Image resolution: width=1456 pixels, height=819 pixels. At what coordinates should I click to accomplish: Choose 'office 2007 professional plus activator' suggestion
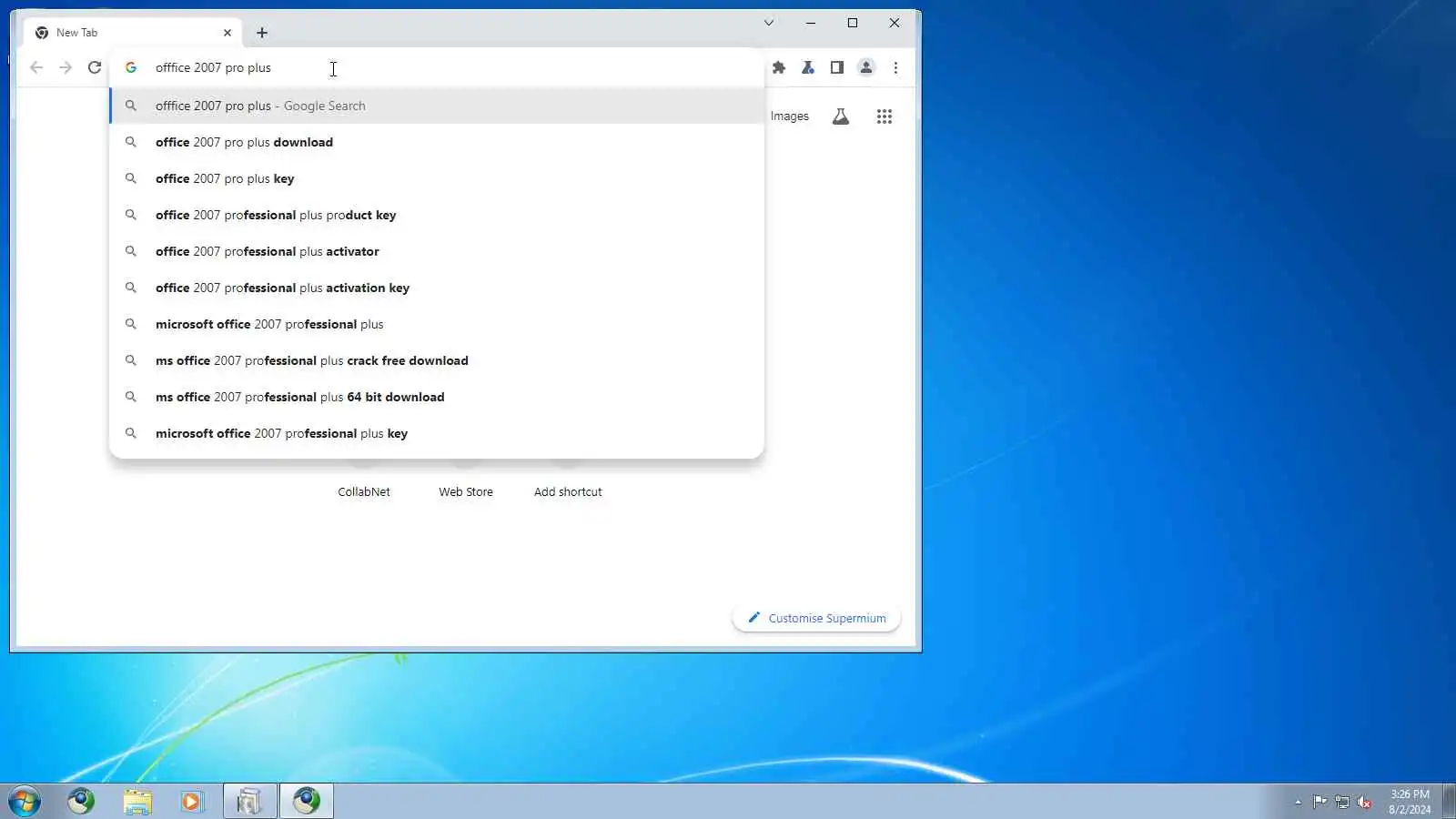click(x=437, y=251)
